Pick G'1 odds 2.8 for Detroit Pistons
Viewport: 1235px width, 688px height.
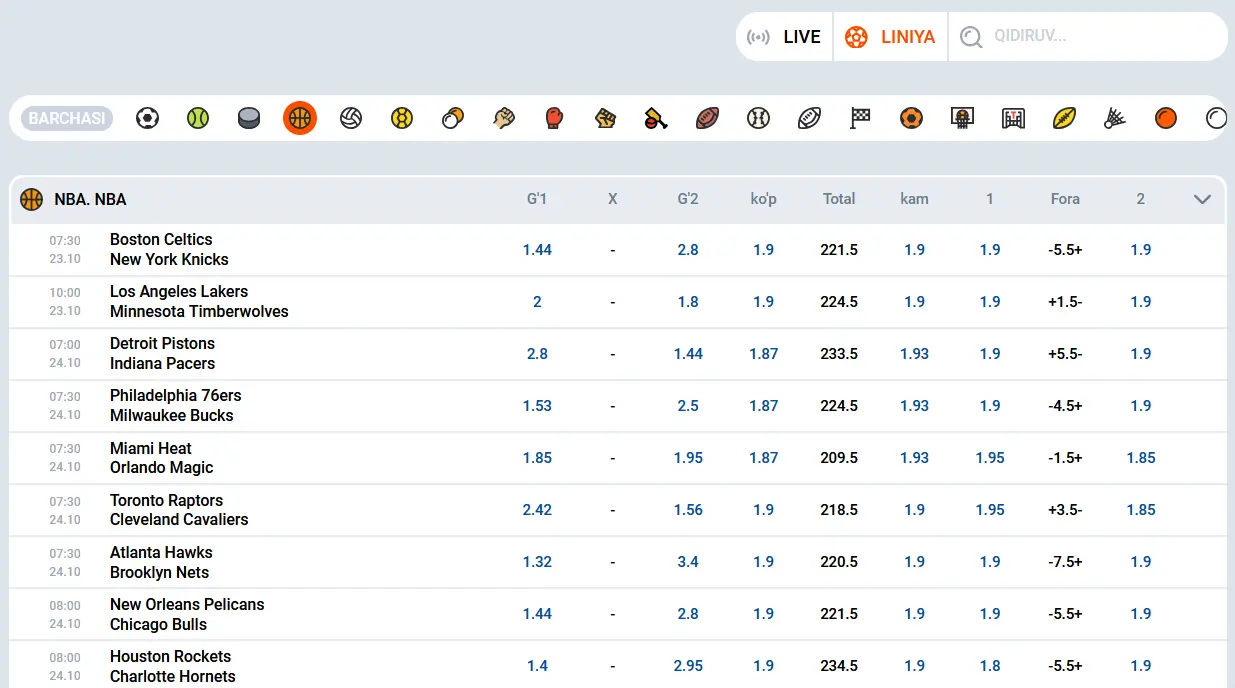[x=537, y=354]
